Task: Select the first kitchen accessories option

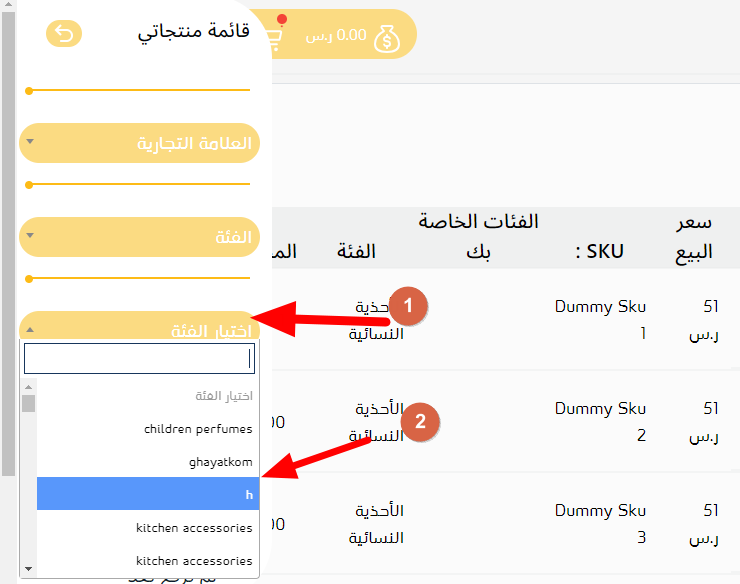Action: coord(148,527)
